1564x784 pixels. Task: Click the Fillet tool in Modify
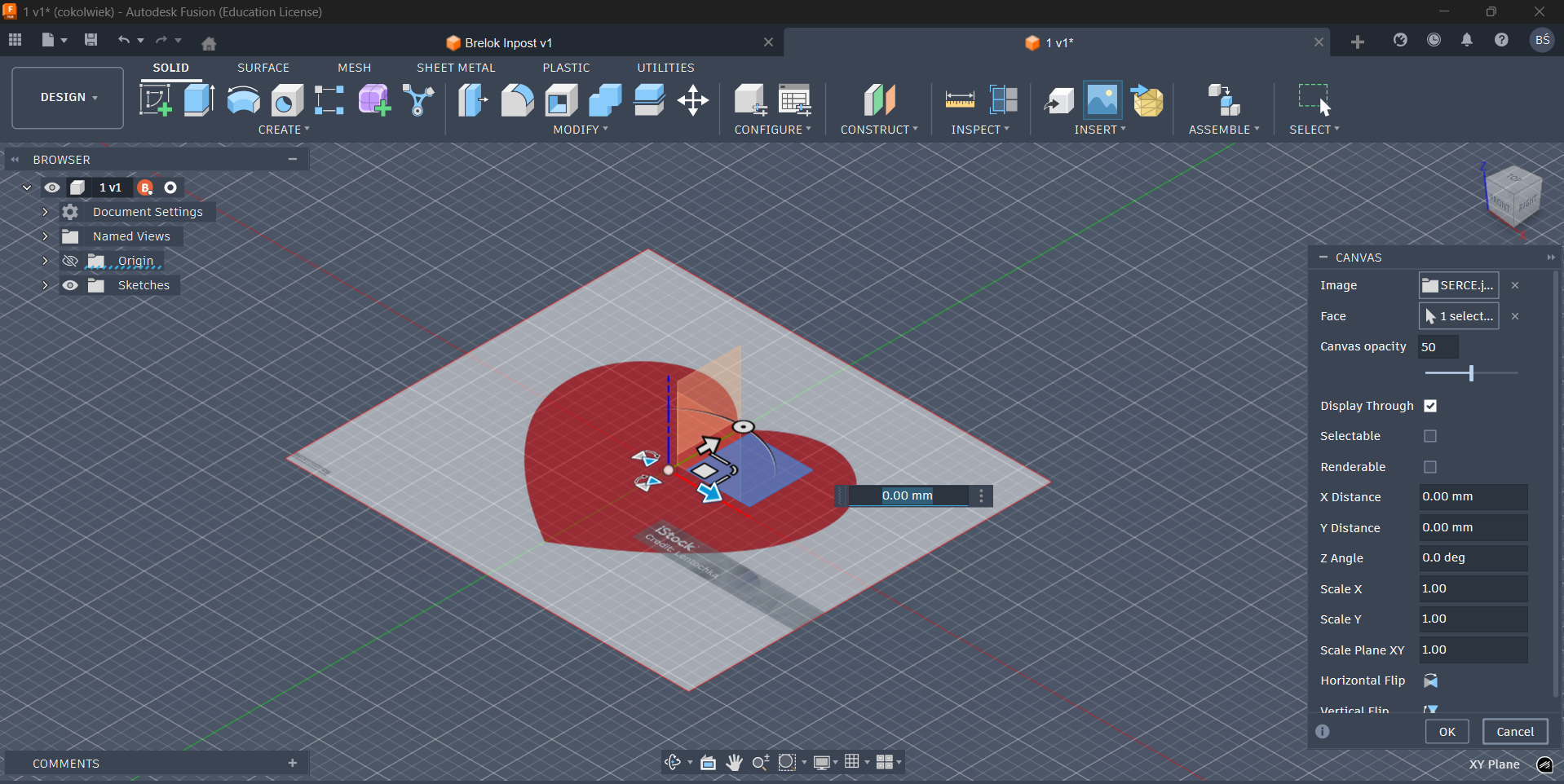point(517,100)
